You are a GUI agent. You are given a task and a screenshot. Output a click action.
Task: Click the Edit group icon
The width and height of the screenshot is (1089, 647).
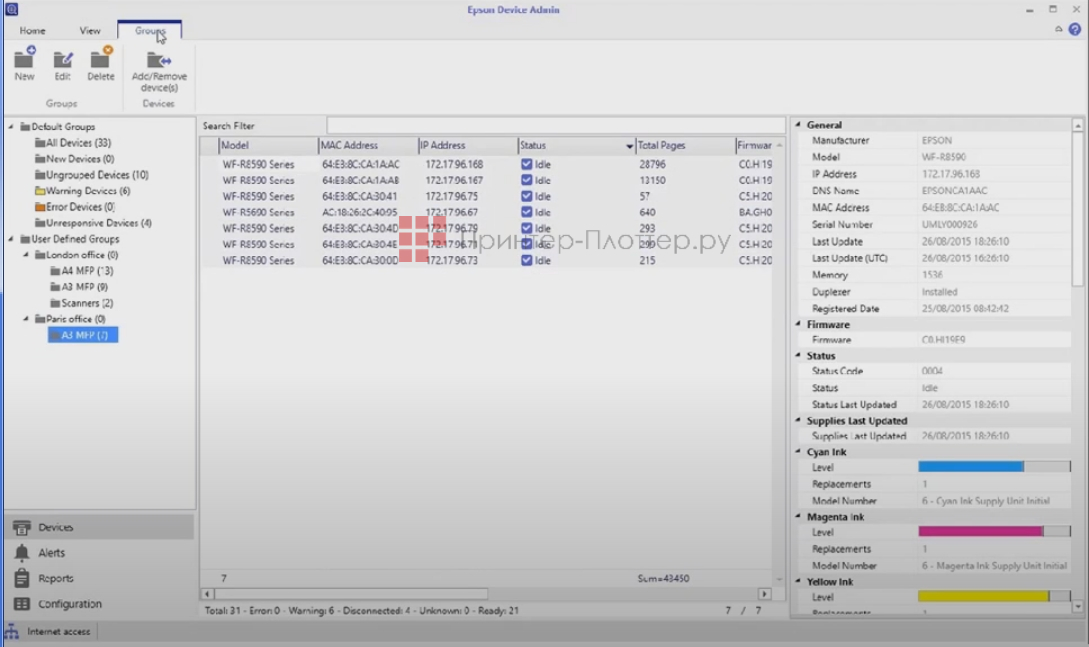coord(62,60)
